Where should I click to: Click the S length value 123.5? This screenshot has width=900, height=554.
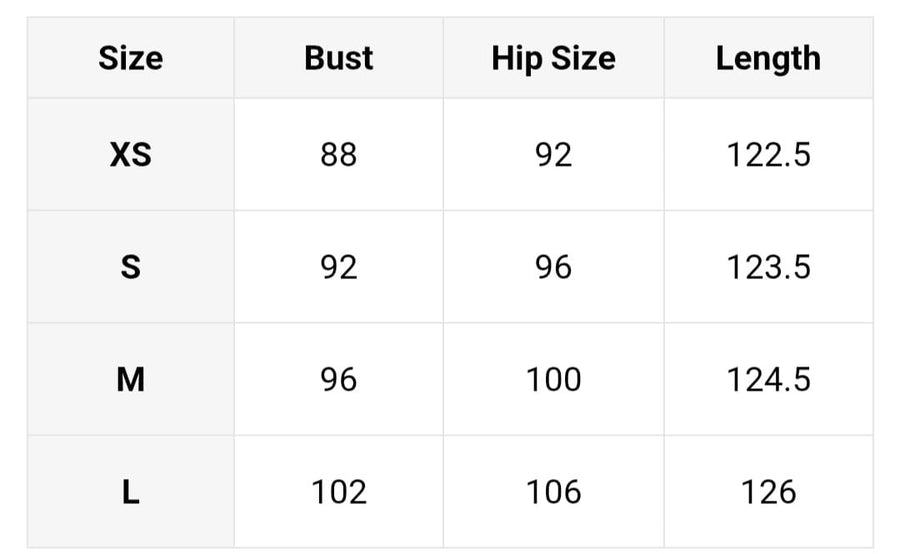tap(769, 267)
